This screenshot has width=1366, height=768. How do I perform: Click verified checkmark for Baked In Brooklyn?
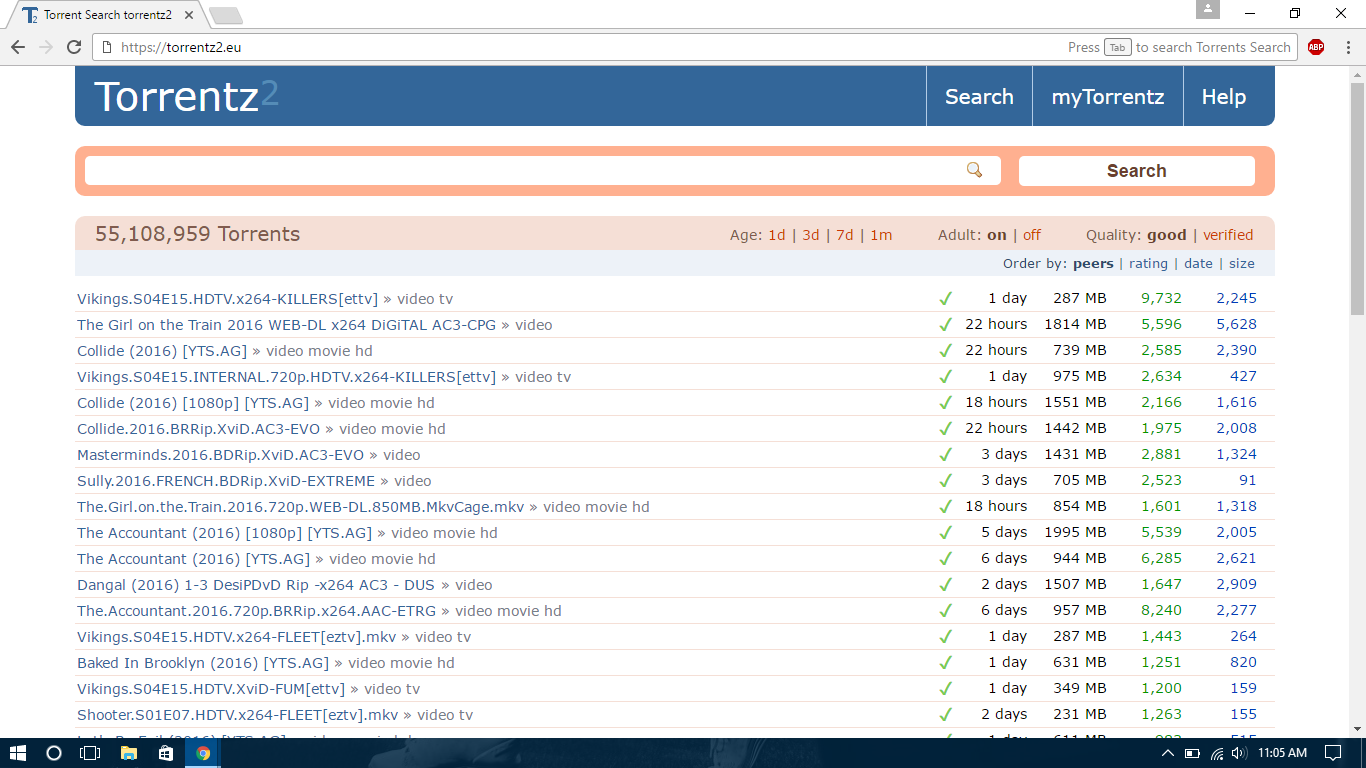[945, 663]
